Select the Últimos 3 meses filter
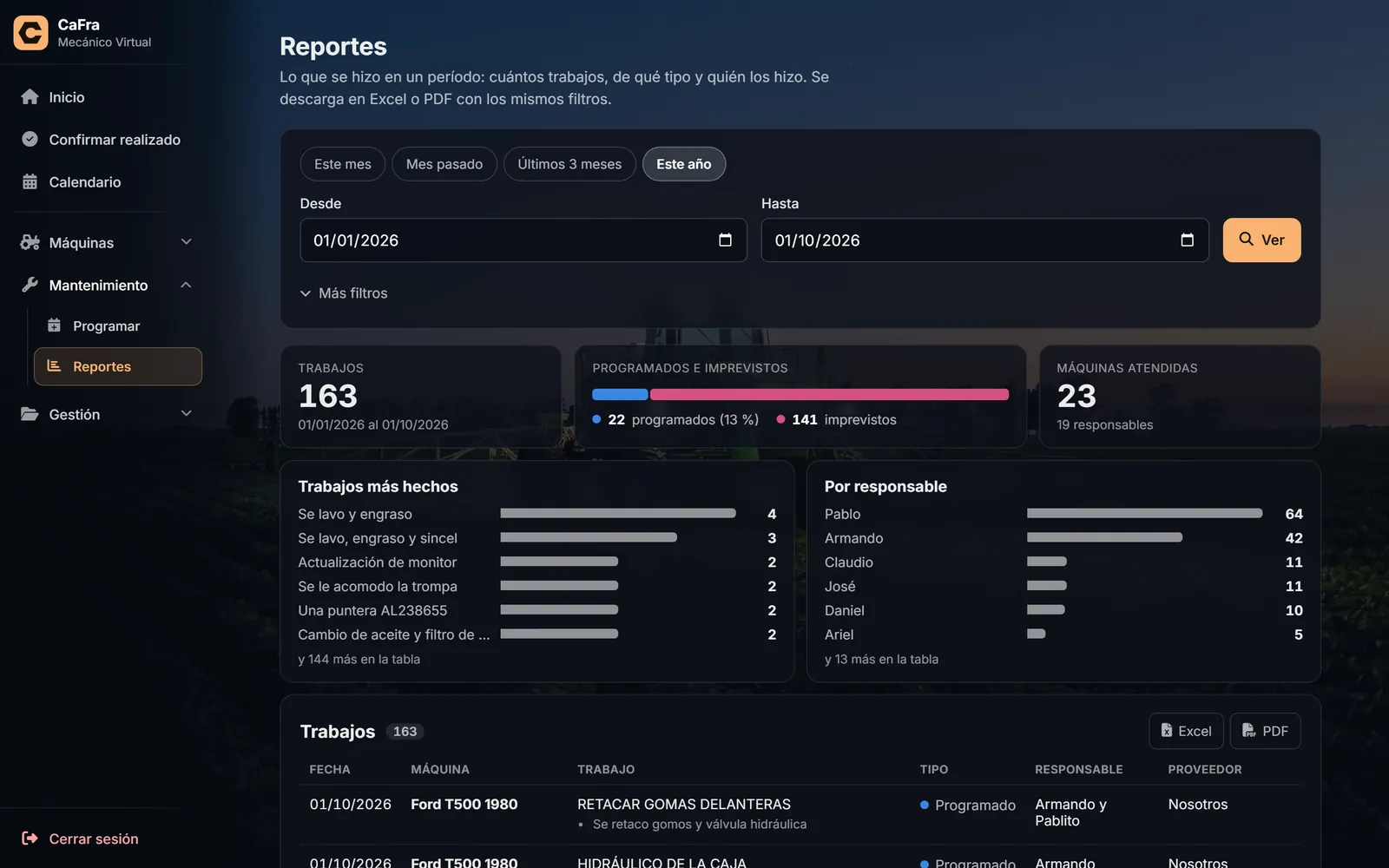Viewport: 1389px width, 868px height. click(x=569, y=164)
